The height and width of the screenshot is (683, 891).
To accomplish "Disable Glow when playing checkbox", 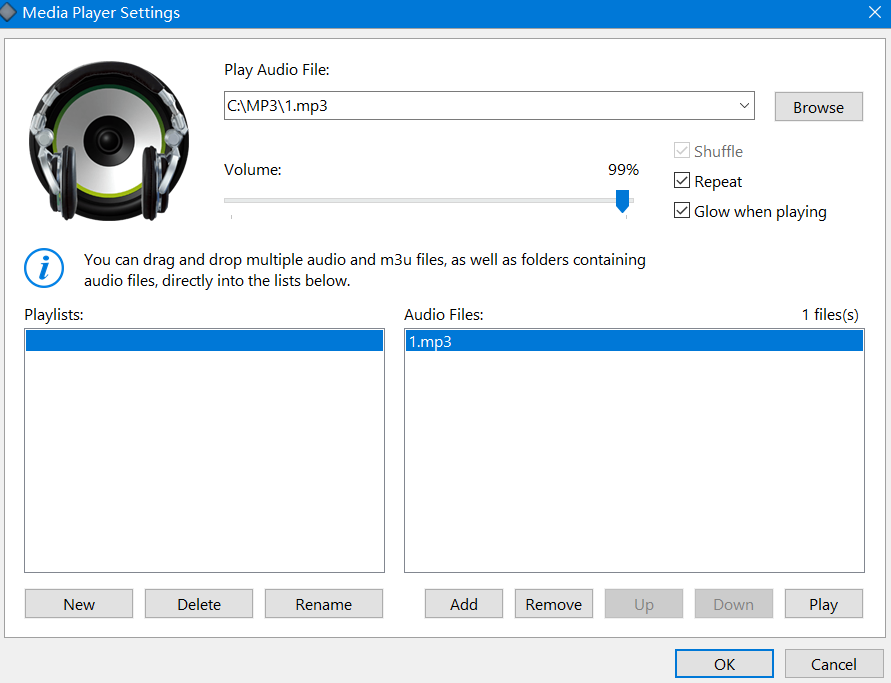I will [x=682, y=211].
